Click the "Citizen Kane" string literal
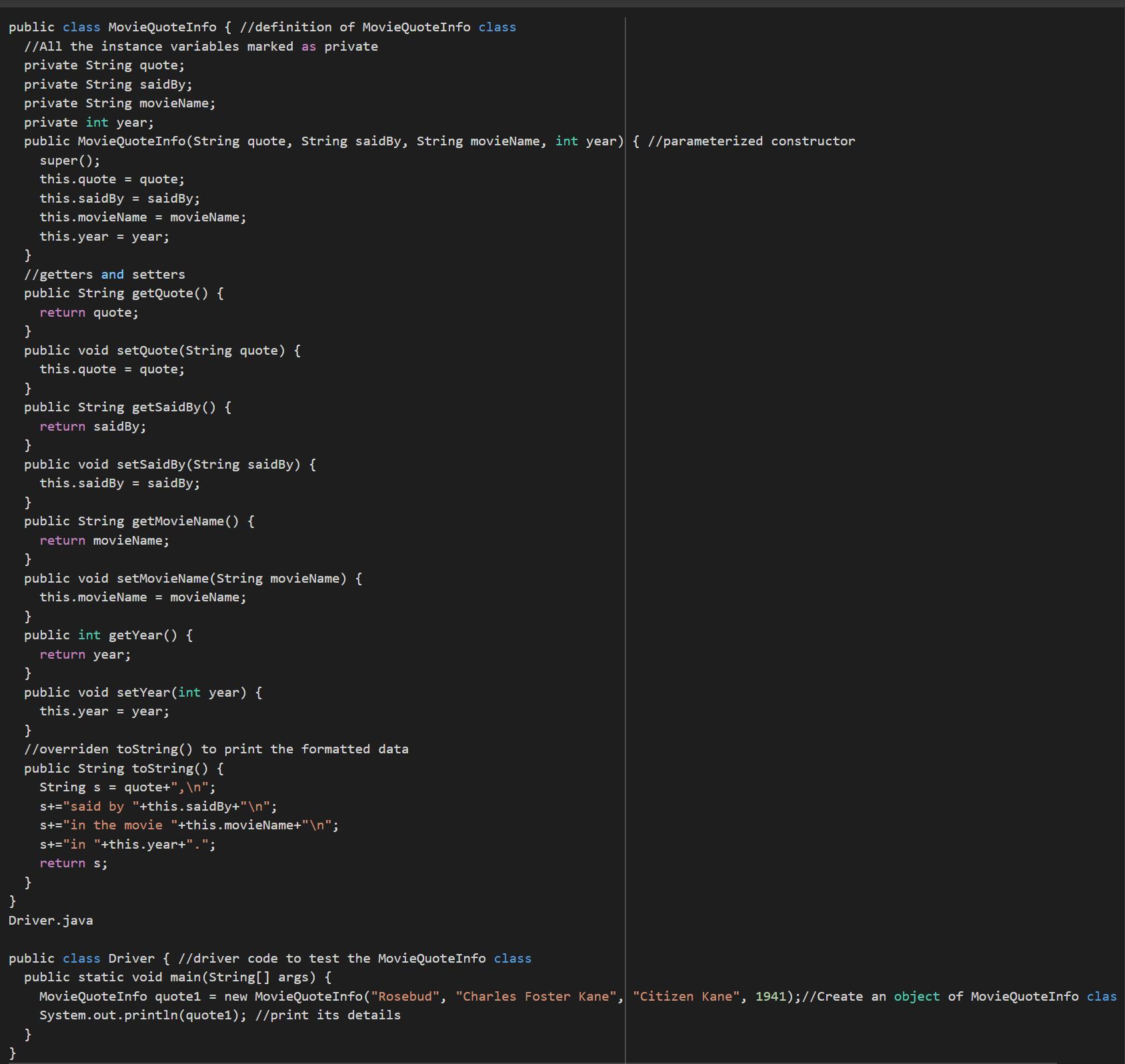This screenshot has width=1125, height=1064. point(686,997)
